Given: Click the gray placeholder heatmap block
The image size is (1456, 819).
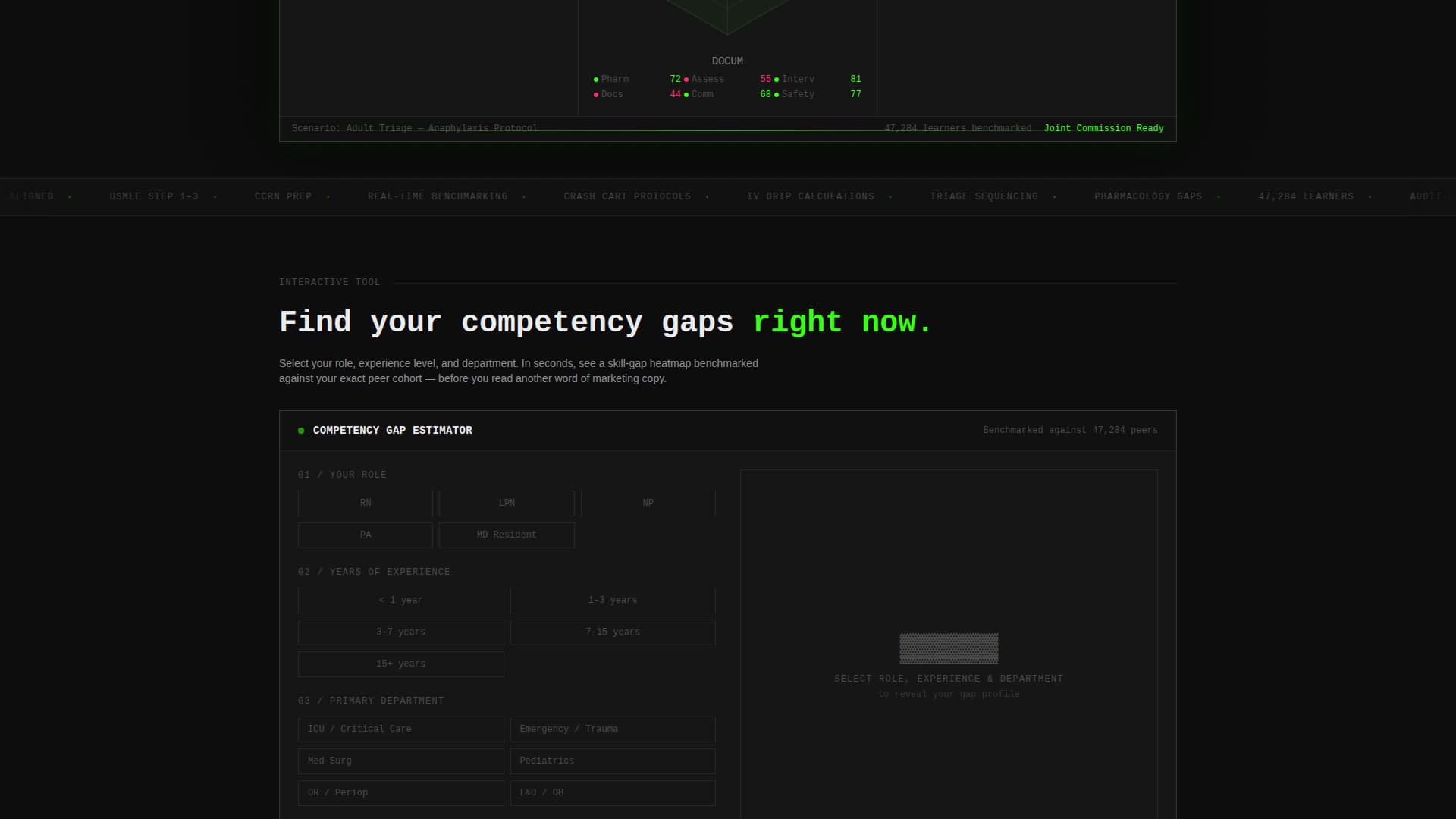Looking at the screenshot, I should pyautogui.click(x=949, y=648).
